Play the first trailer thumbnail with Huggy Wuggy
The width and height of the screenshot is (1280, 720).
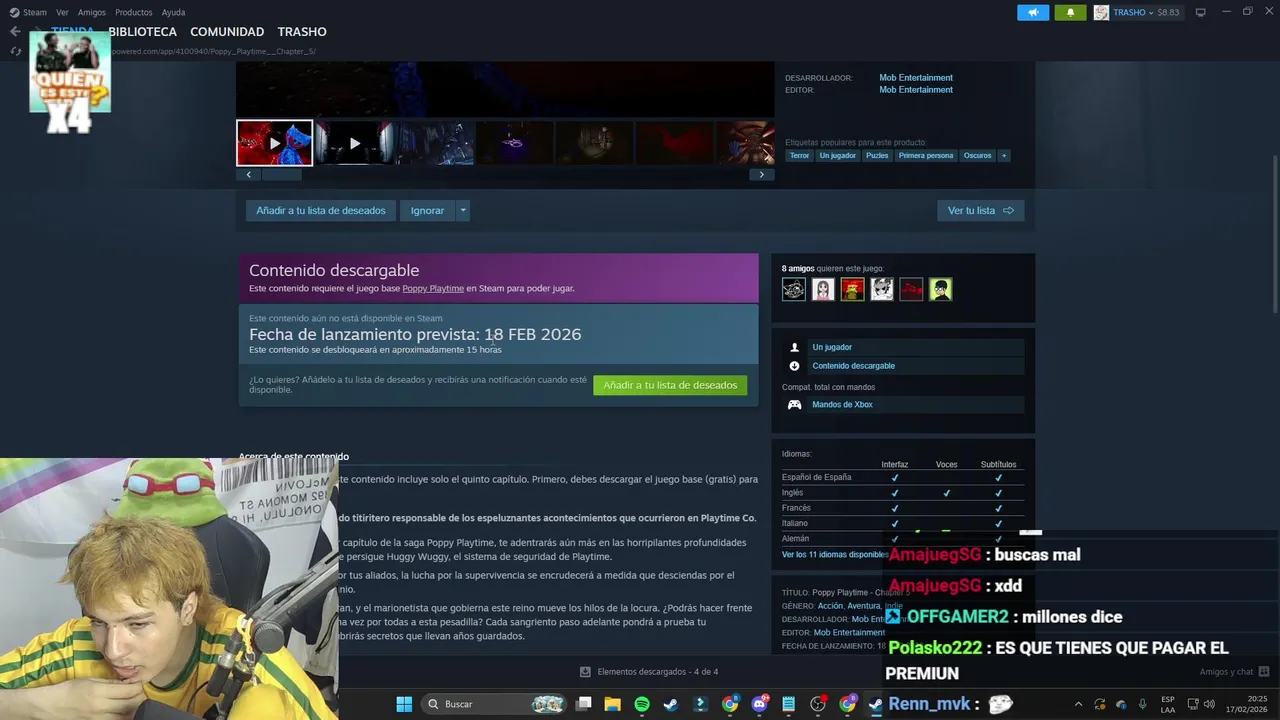(274, 143)
